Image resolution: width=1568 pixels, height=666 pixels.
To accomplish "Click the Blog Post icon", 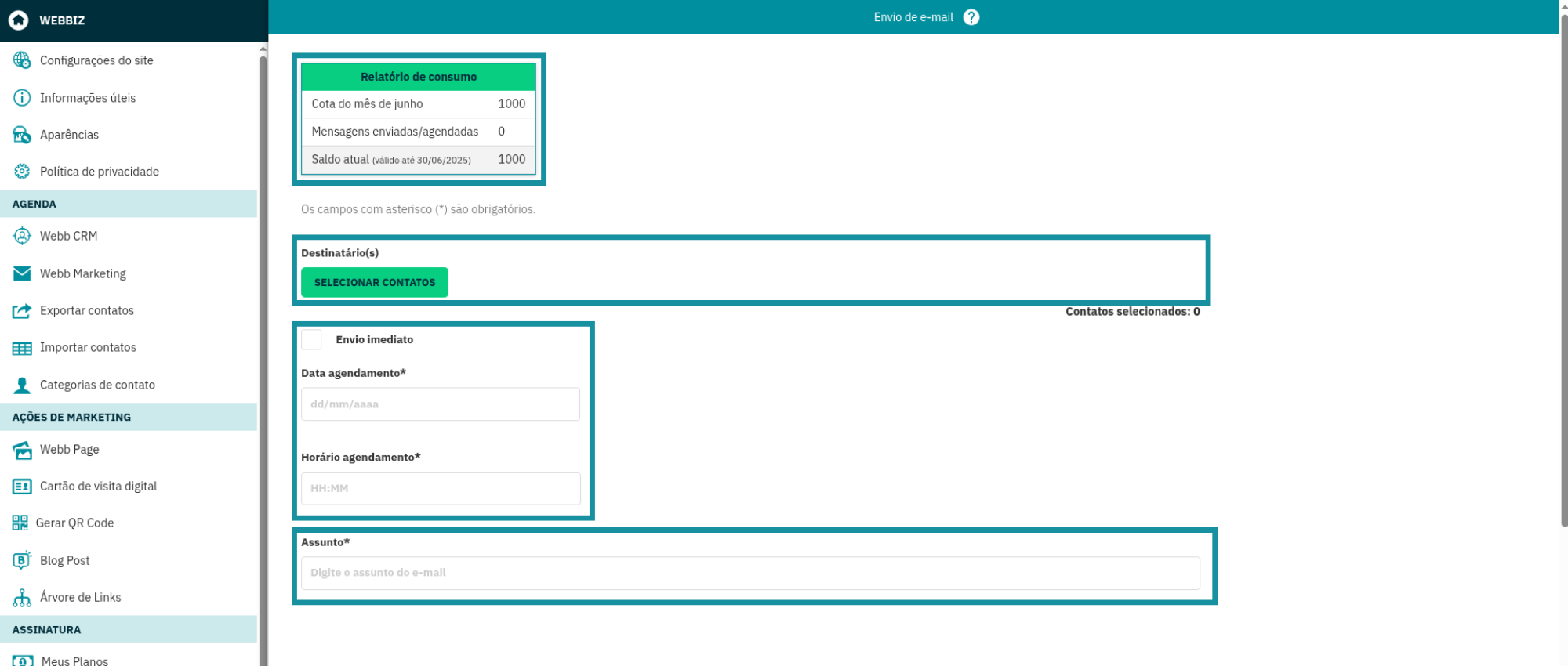I will click(22, 560).
